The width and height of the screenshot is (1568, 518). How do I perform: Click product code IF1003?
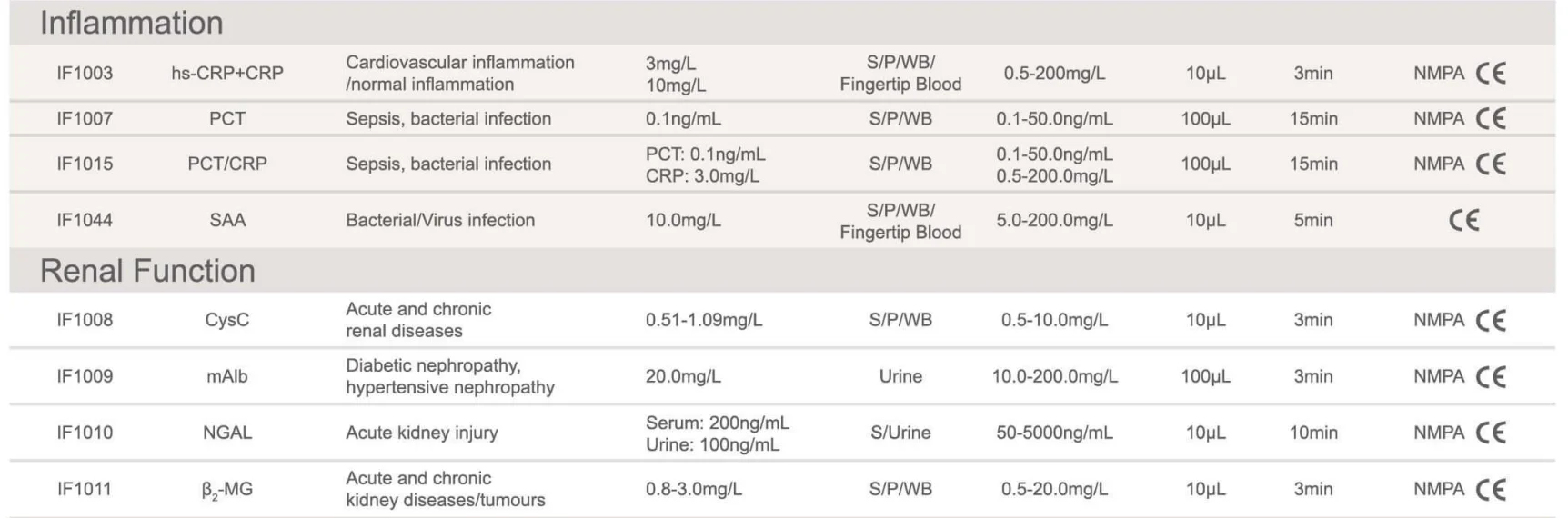tap(85, 73)
